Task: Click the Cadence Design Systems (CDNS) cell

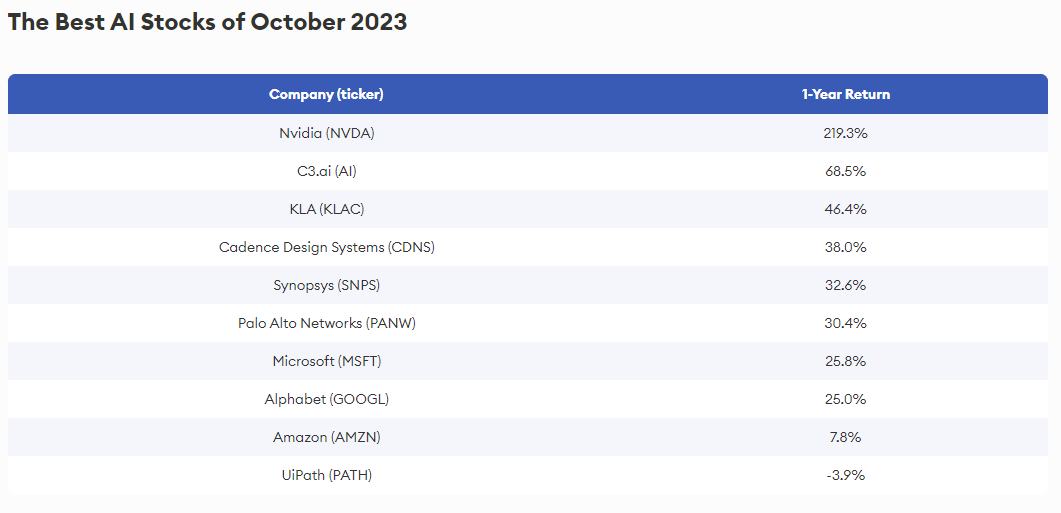Action: (x=327, y=247)
